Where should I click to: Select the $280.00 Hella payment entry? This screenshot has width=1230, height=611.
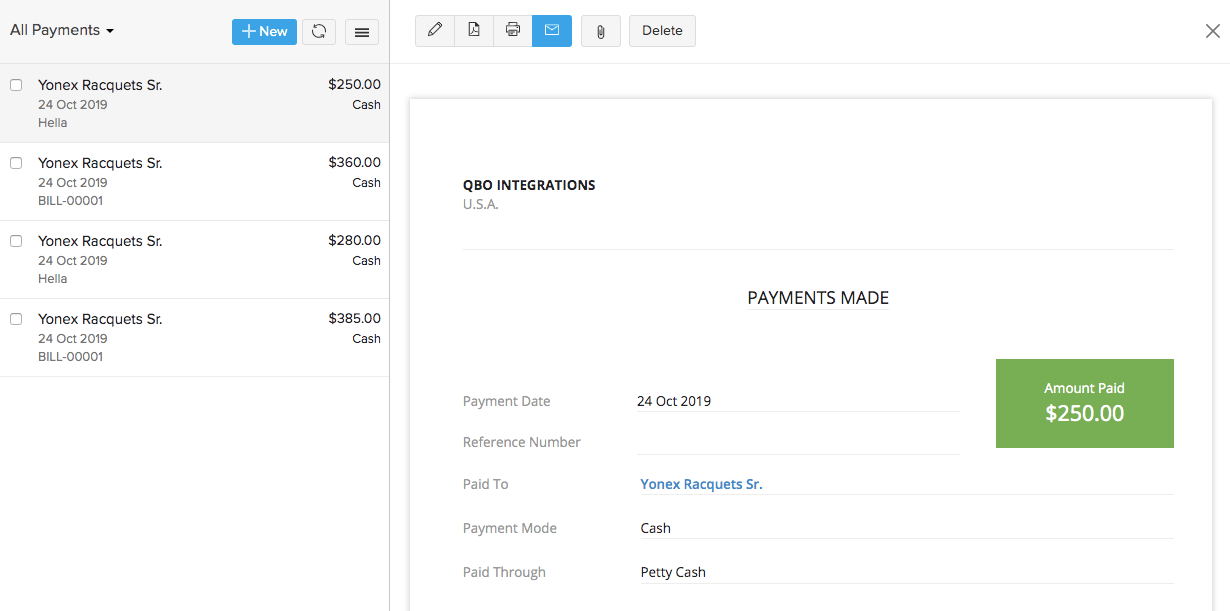pos(195,259)
